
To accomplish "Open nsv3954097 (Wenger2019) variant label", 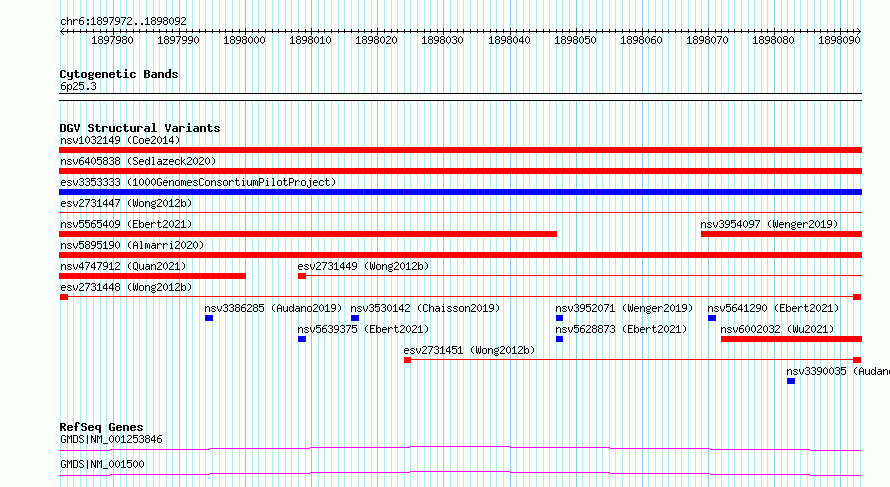I will point(769,224).
